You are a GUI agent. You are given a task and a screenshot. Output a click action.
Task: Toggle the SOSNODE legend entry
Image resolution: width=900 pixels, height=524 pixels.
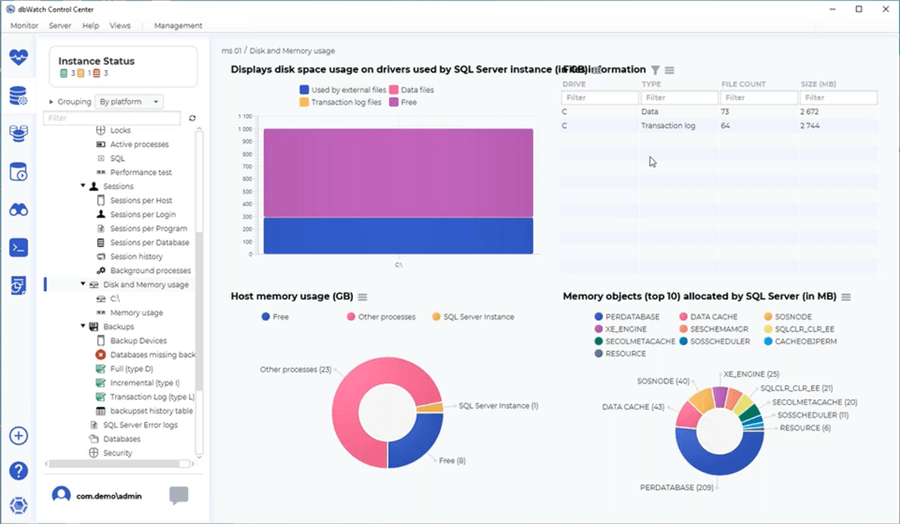click(788, 317)
